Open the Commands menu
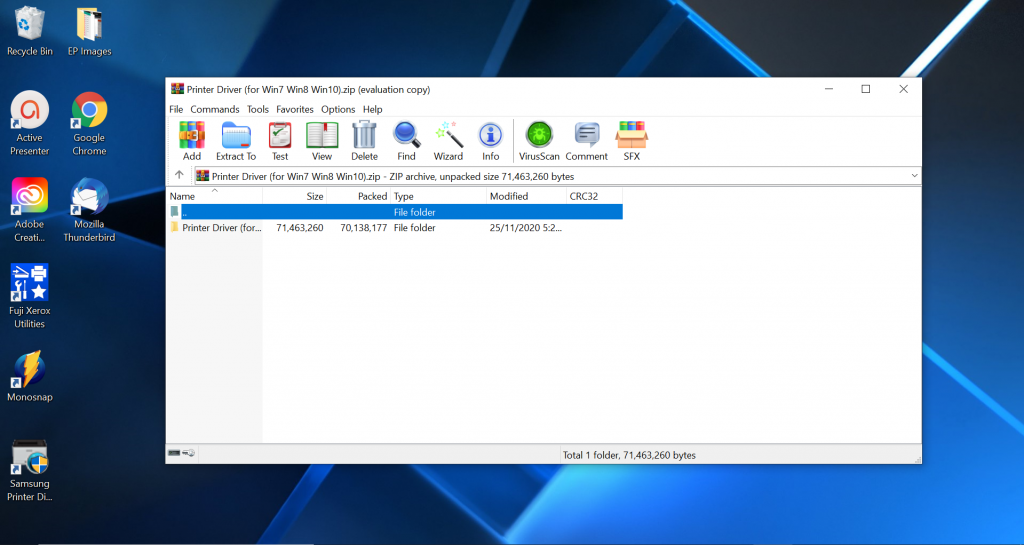 pyautogui.click(x=215, y=109)
